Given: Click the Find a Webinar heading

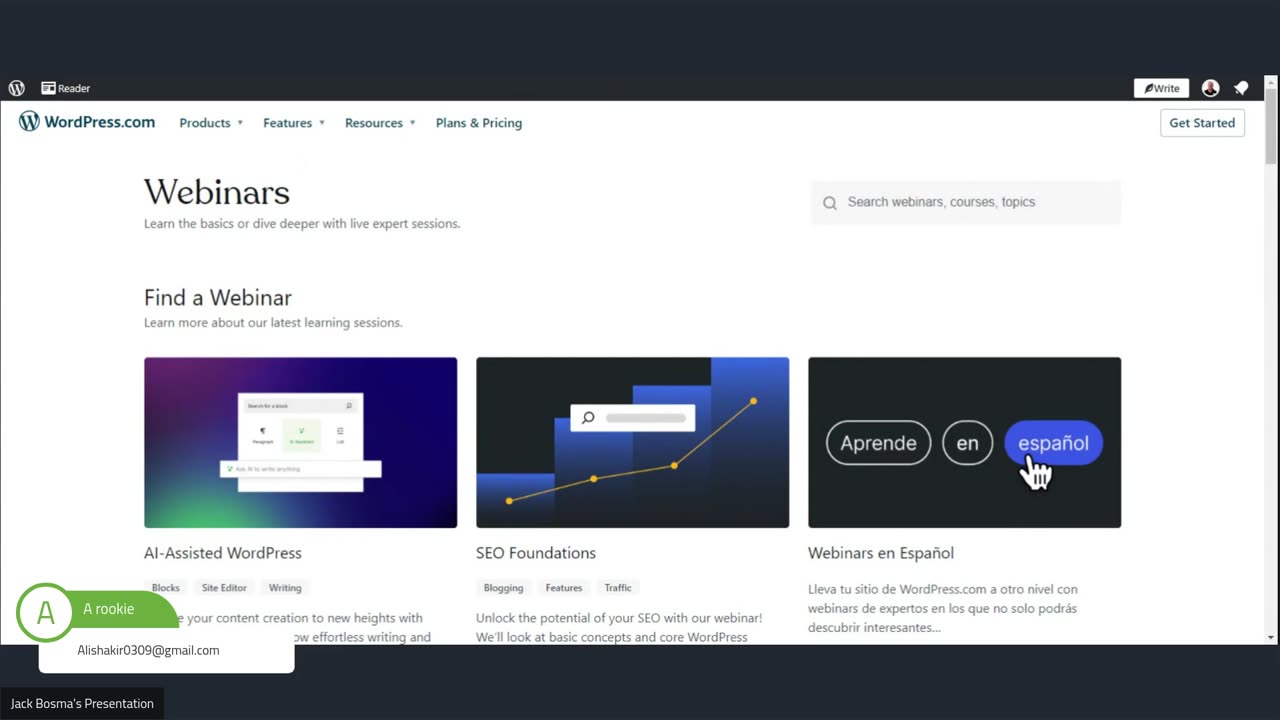Looking at the screenshot, I should [x=218, y=297].
